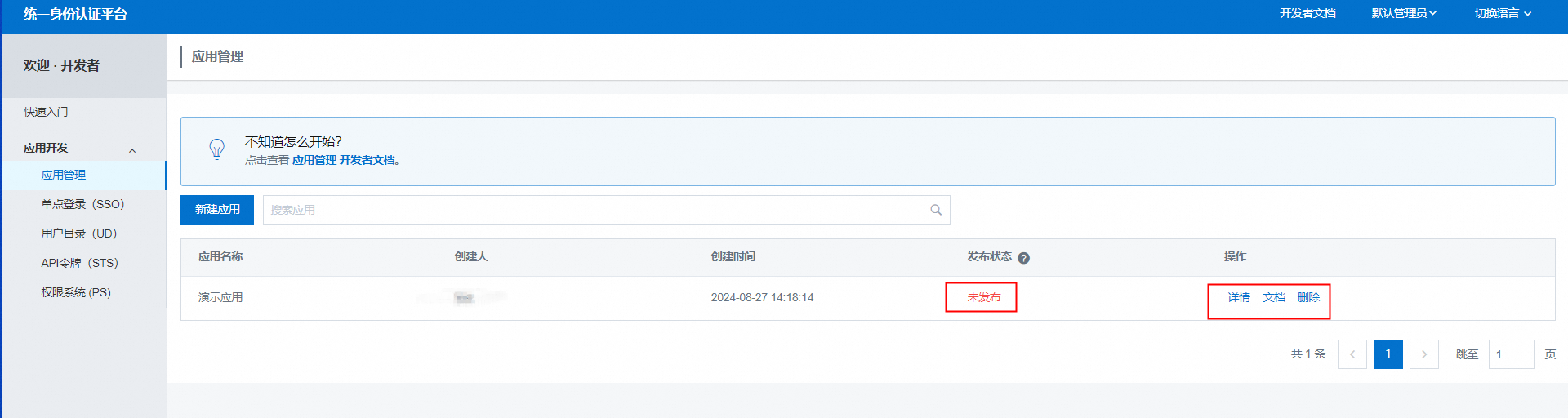Viewport: 1568px width, 418px height.
Task: Click 删除 for 演示应用
Action: 1308,297
